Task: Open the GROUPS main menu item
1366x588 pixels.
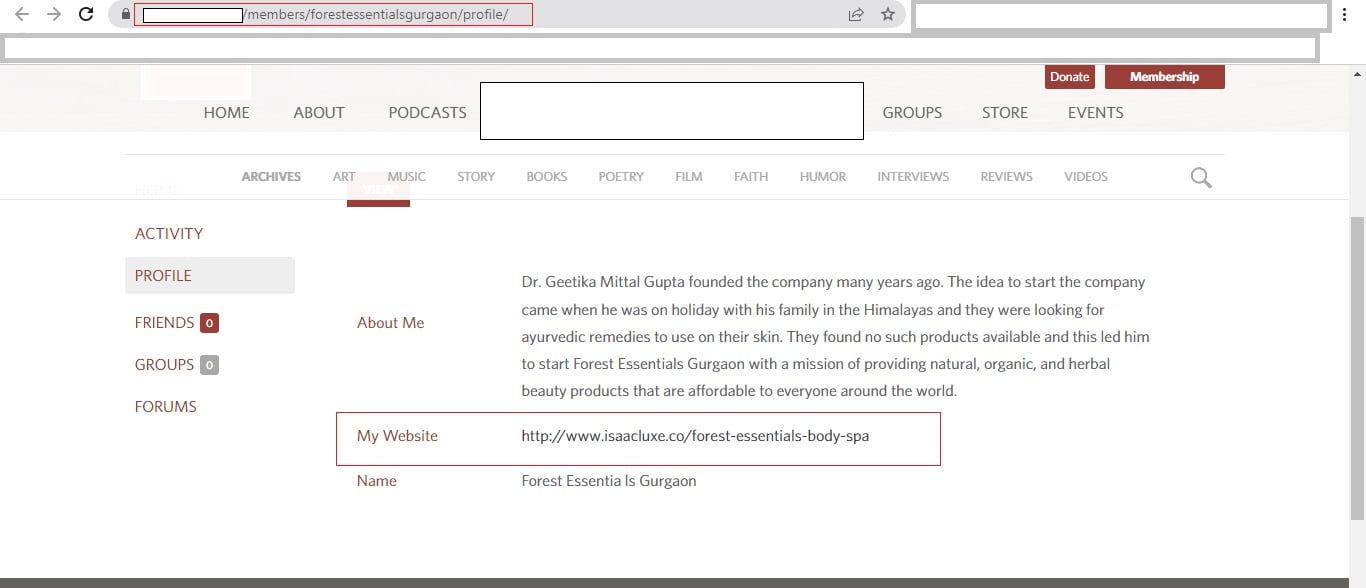Action: [x=912, y=113]
